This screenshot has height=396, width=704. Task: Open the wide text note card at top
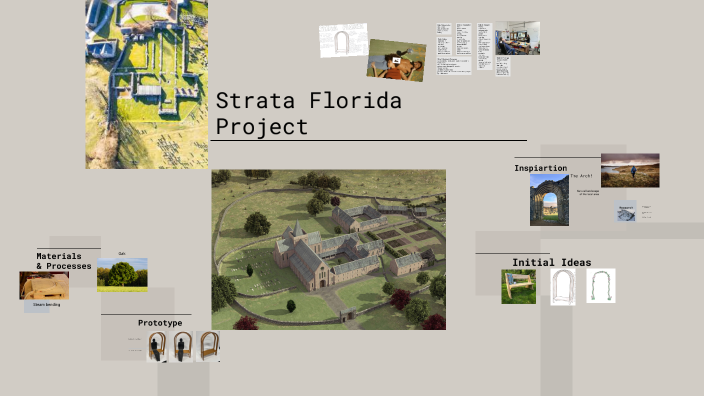453,66
